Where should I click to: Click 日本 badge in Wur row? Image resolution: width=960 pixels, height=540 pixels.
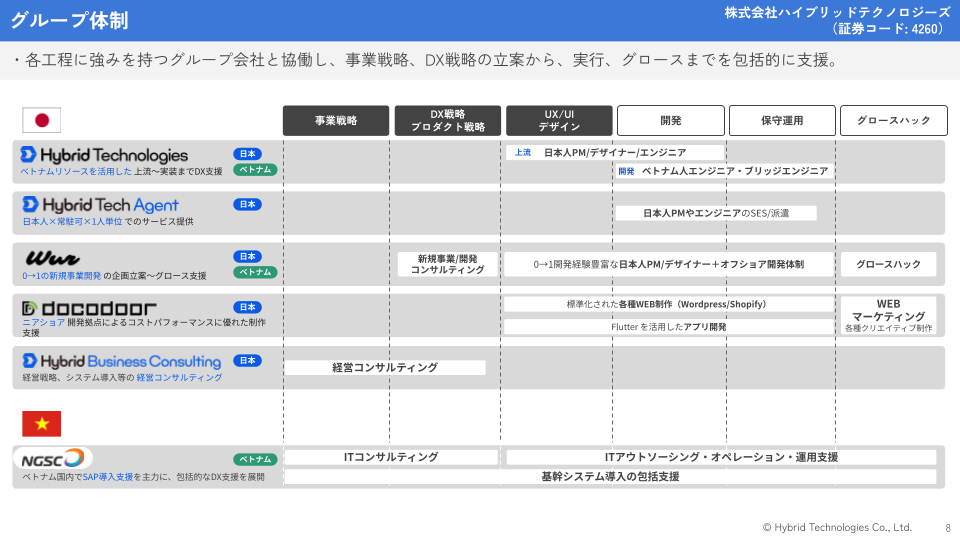pos(247,257)
